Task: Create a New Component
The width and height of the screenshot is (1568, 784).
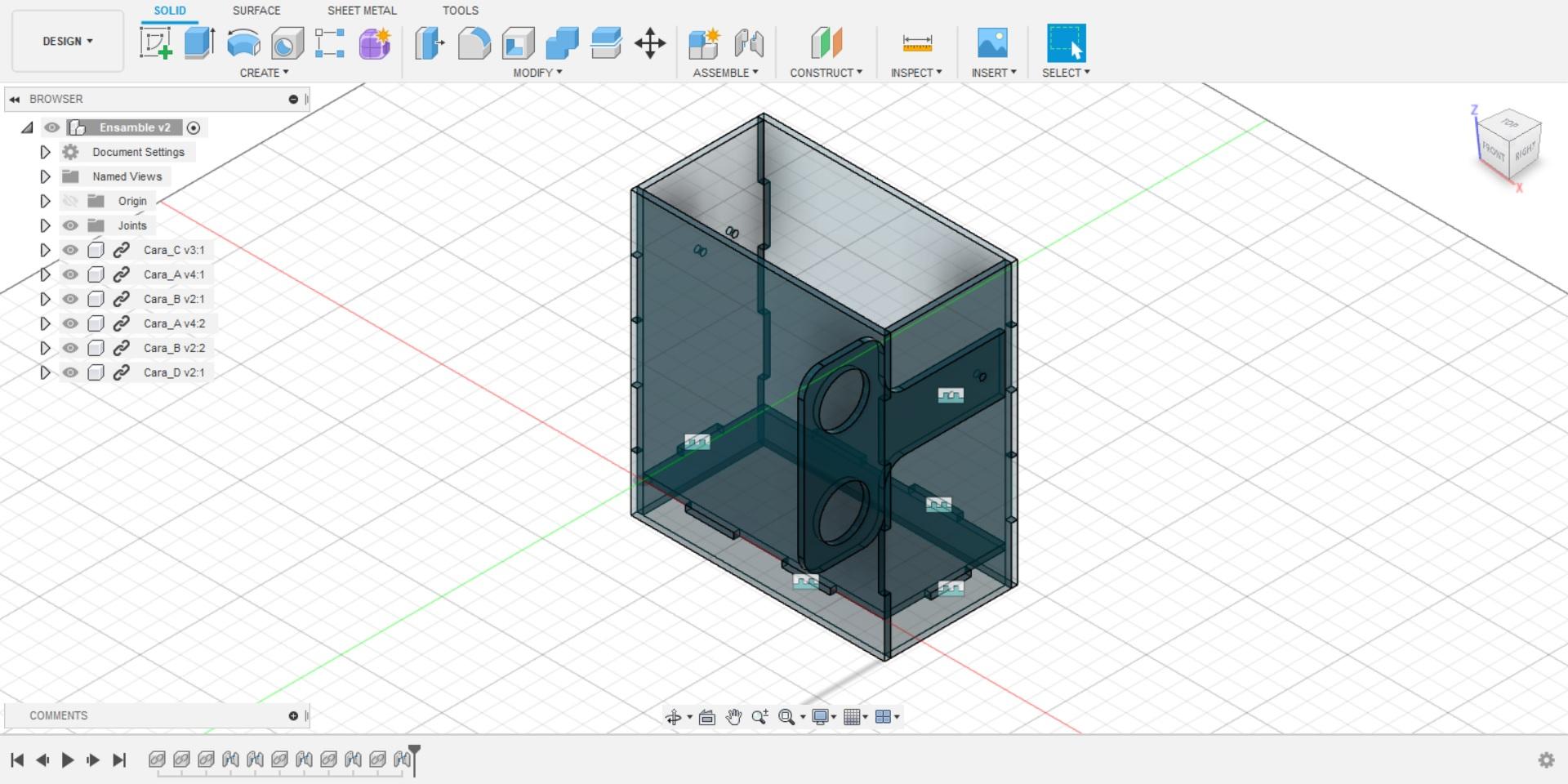Action: [703, 42]
